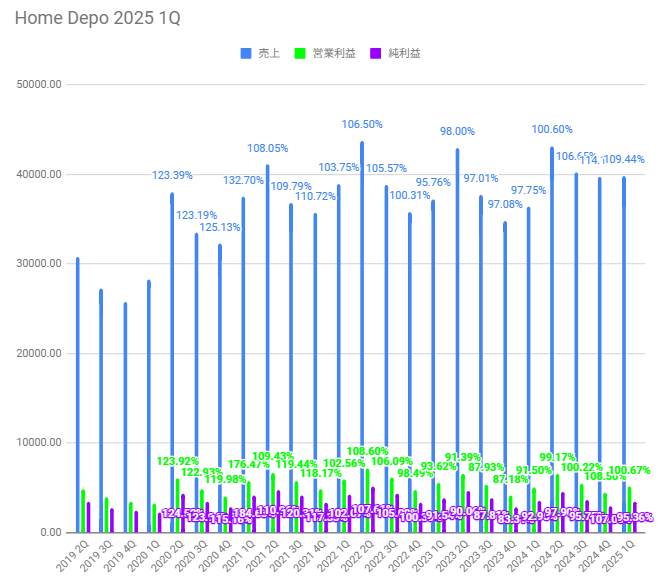Click the green 営業利益 legend swatch
The width and height of the screenshot is (661, 581).
click(x=300, y=54)
